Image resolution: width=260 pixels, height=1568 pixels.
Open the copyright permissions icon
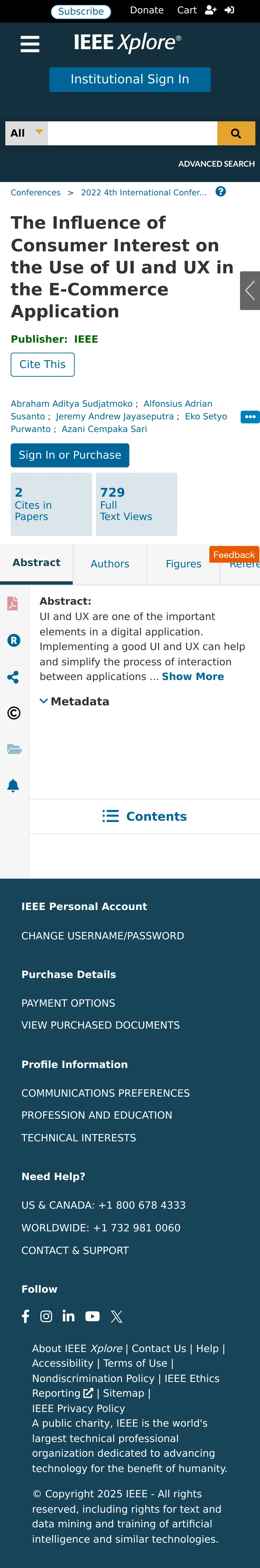13,713
